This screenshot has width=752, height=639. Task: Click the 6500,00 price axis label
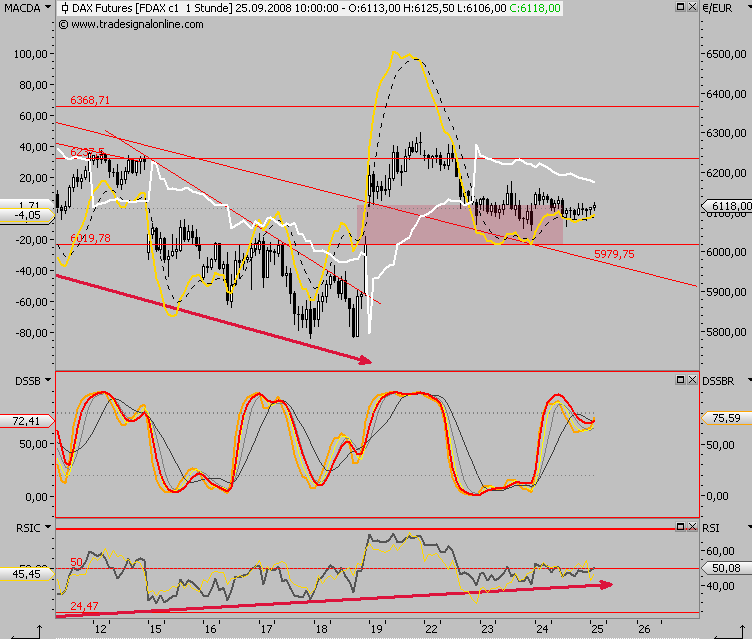click(x=727, y=54)
